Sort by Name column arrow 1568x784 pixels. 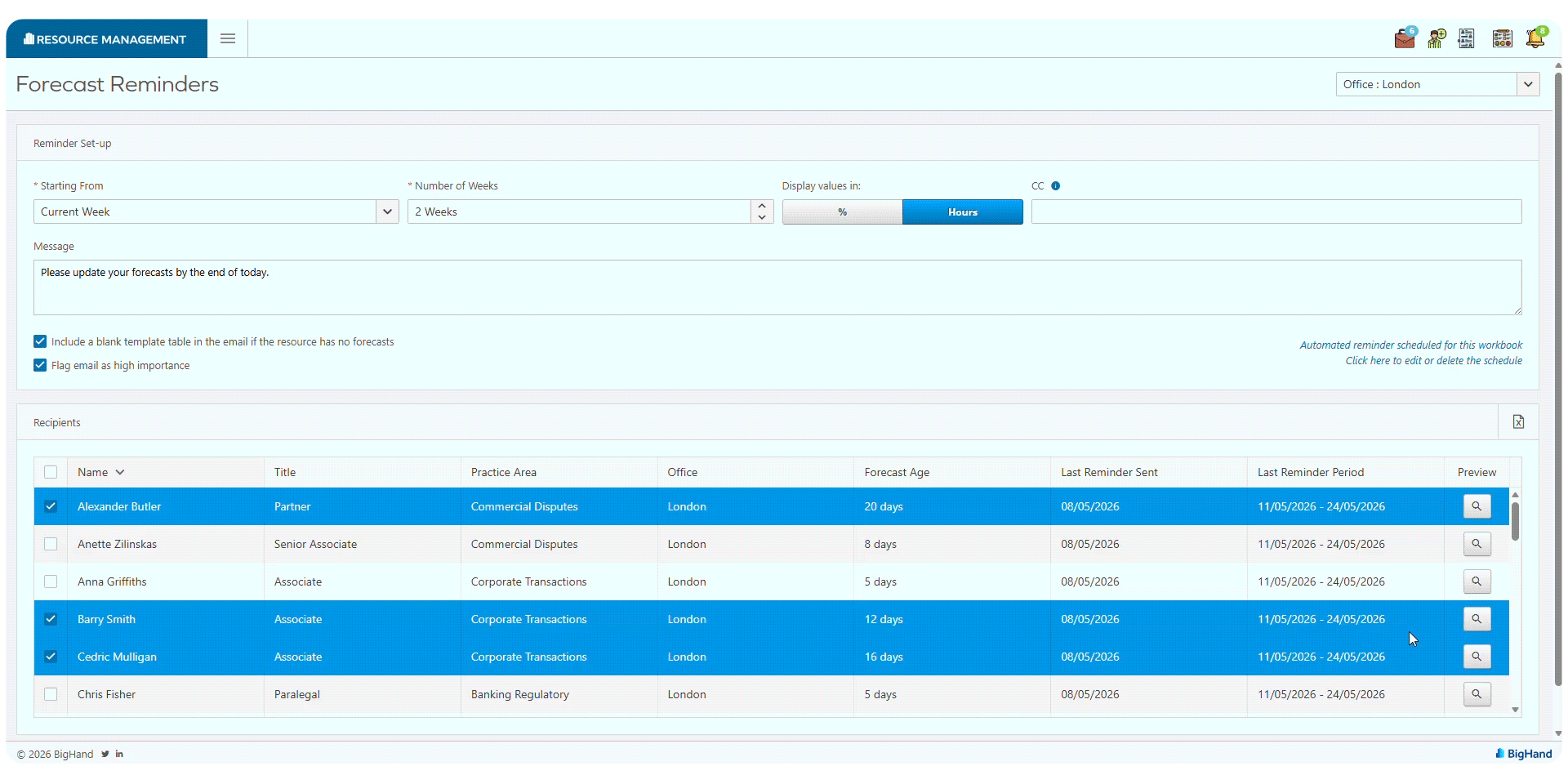coord(120,472)
